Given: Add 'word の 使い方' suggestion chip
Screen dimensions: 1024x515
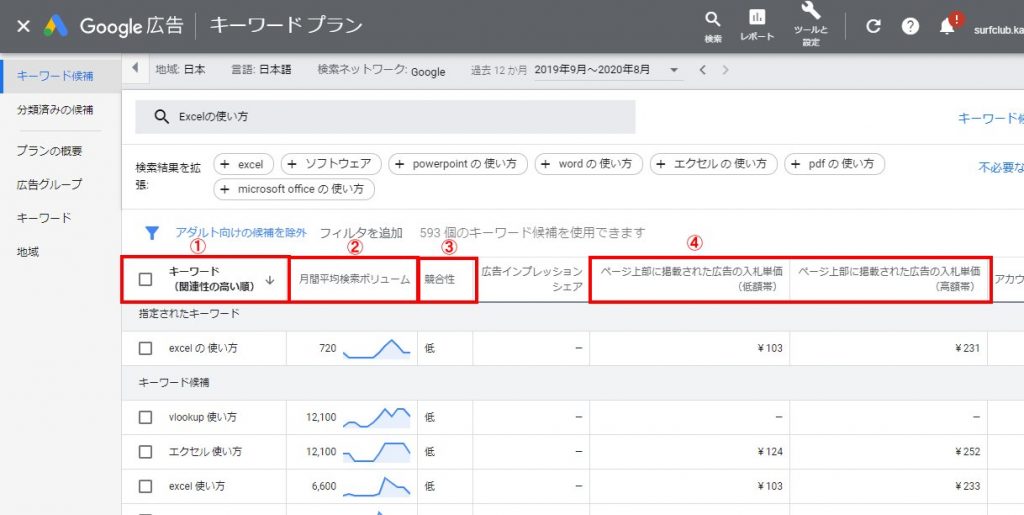Looking at the screenshot, I should pos(588,164).
